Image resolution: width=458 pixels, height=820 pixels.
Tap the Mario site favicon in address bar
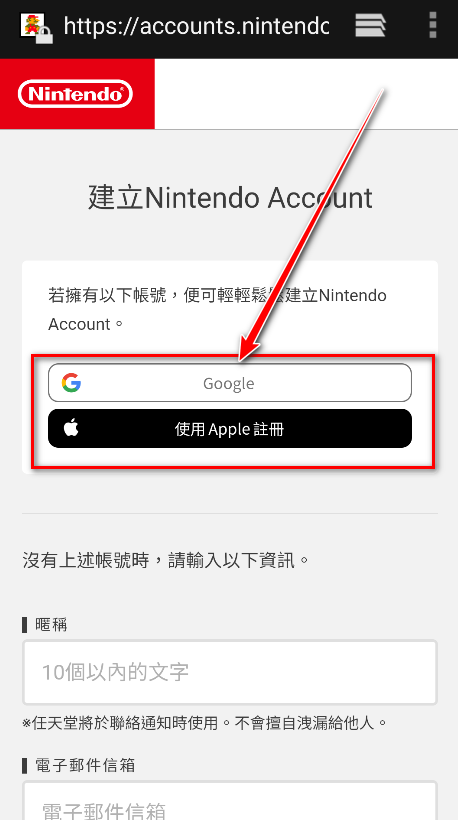[32, 24]
